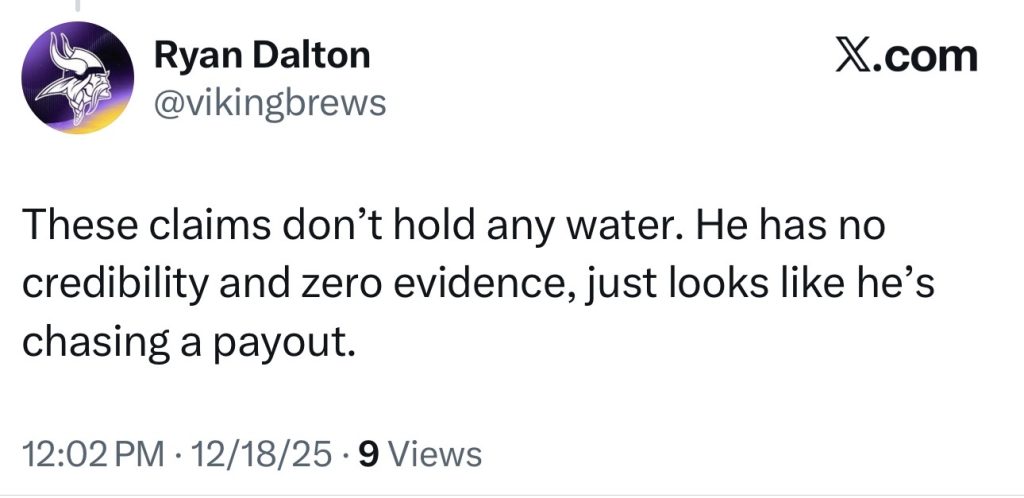
Task: Click the thread connector line above avatar
Action: (x=77, y=6)
